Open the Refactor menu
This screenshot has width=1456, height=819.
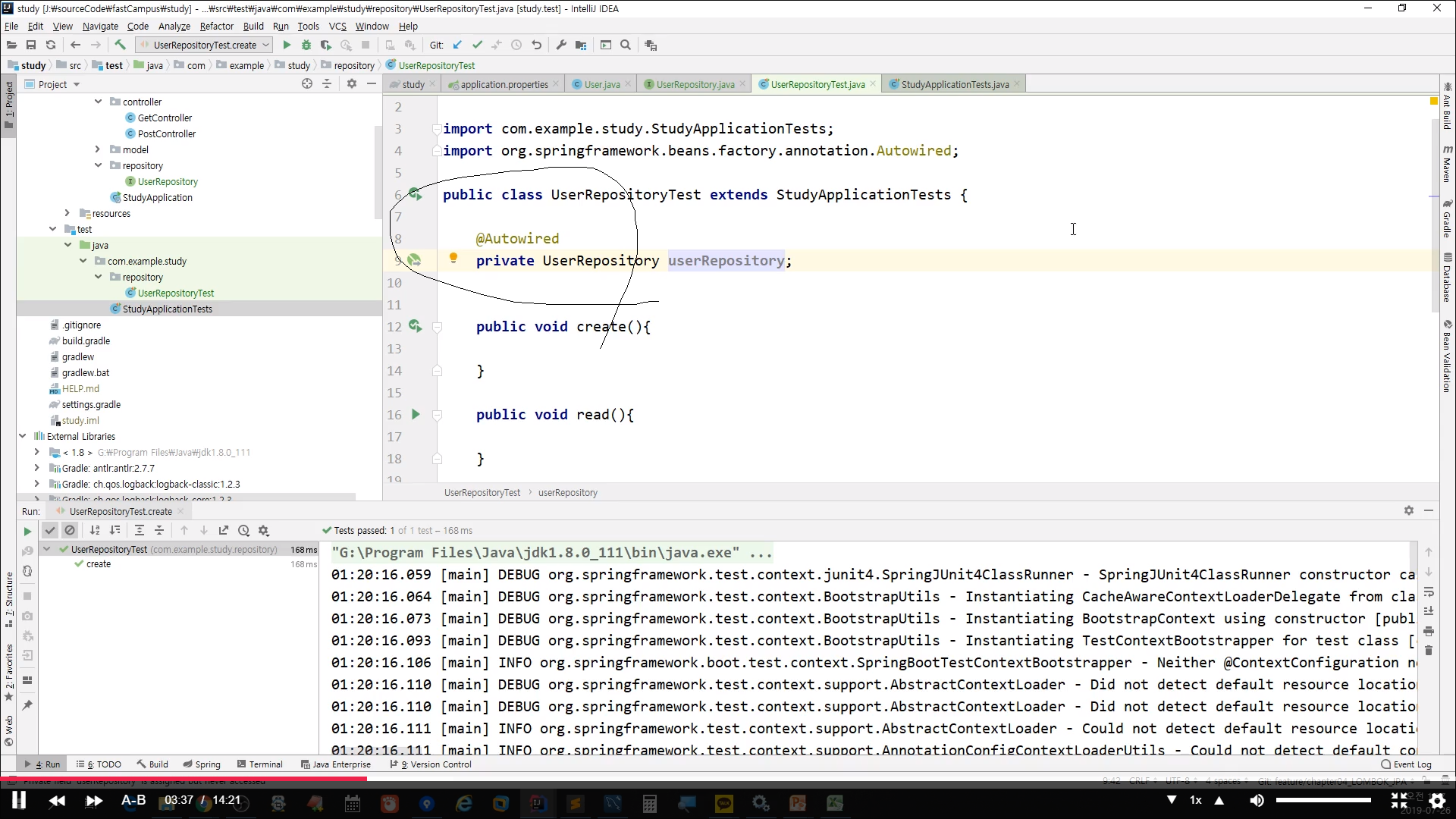[216, 26]
